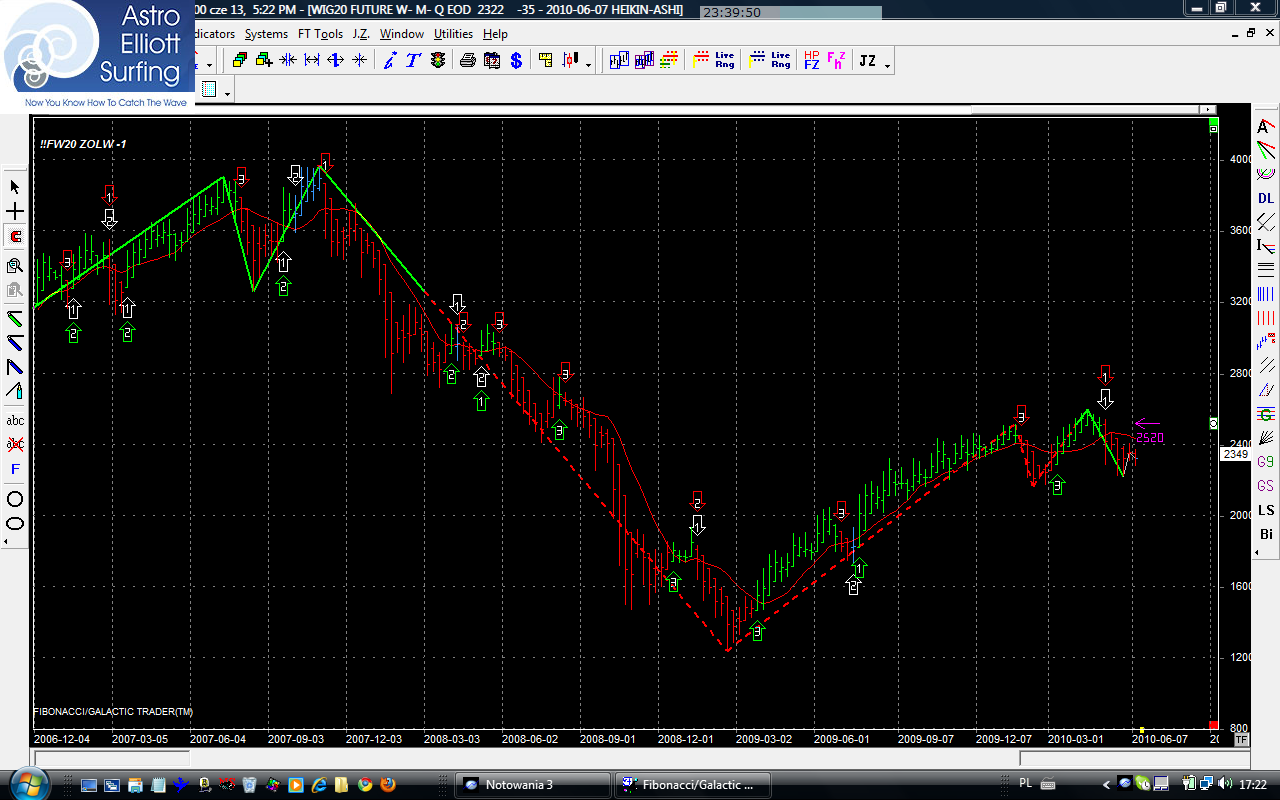Click the printer icon in the toolbar

(x=467, y=61)
